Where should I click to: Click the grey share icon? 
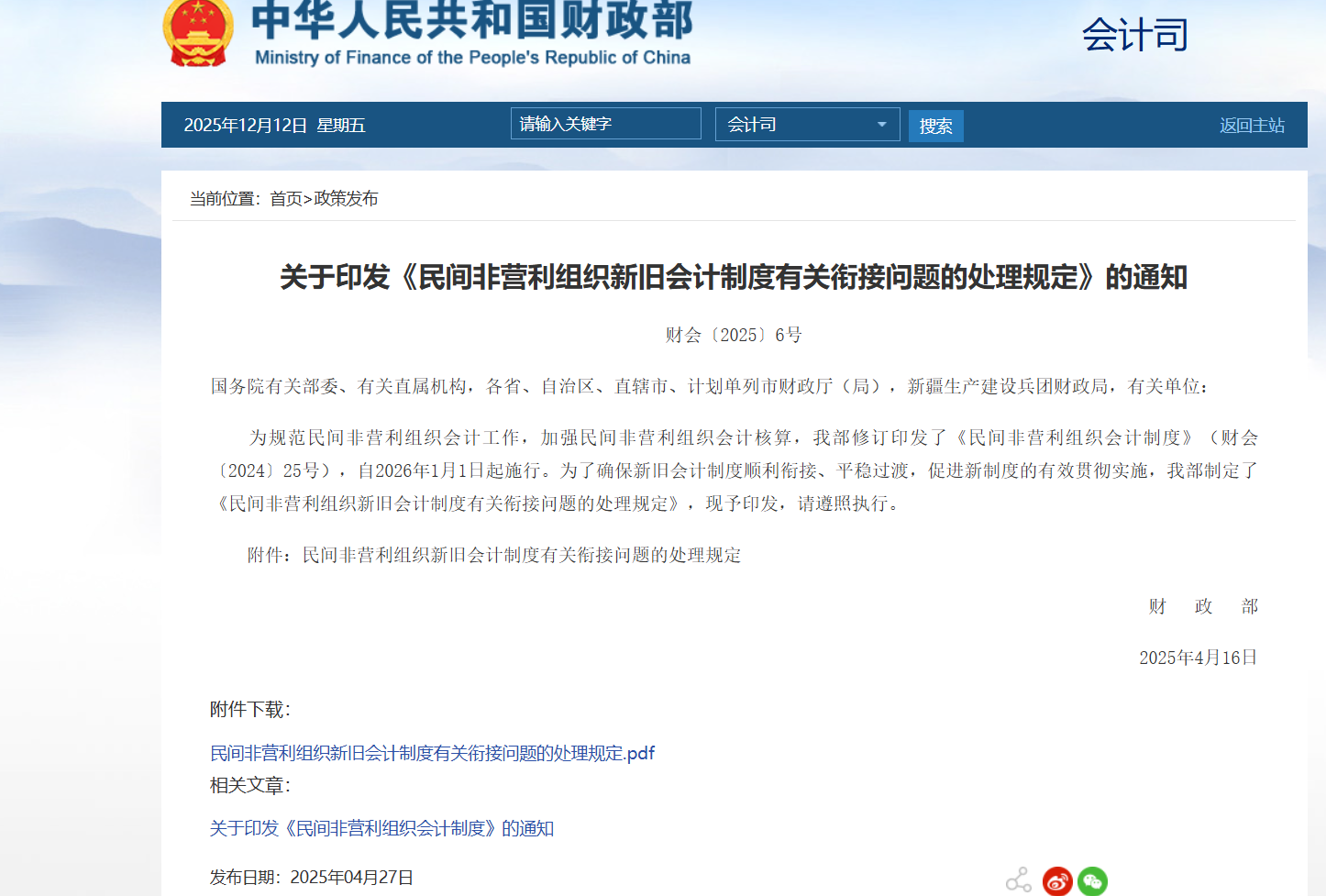pos(1019,881)
